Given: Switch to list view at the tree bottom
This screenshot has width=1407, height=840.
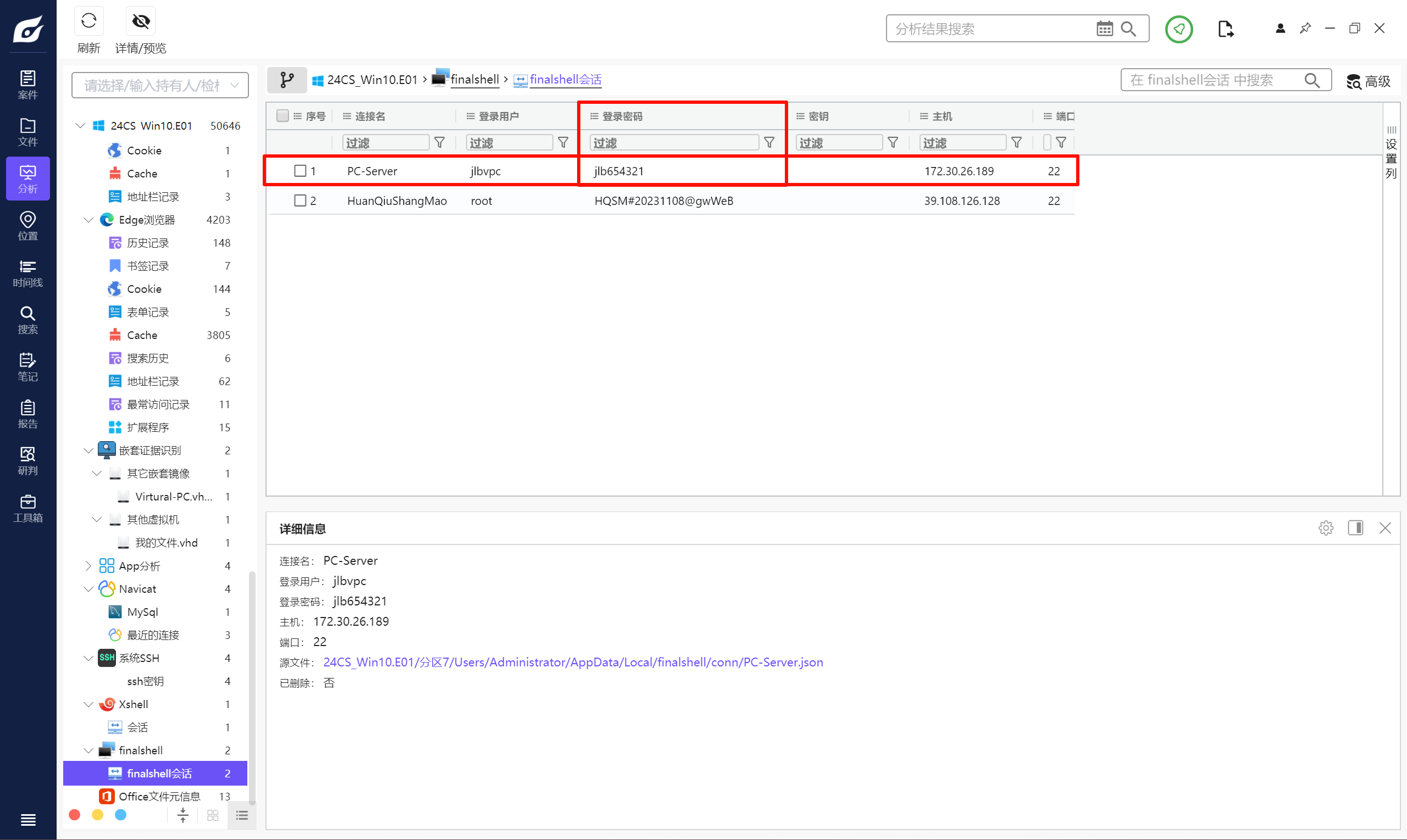Looking at the screenshot, I should (x=242, y=815).
